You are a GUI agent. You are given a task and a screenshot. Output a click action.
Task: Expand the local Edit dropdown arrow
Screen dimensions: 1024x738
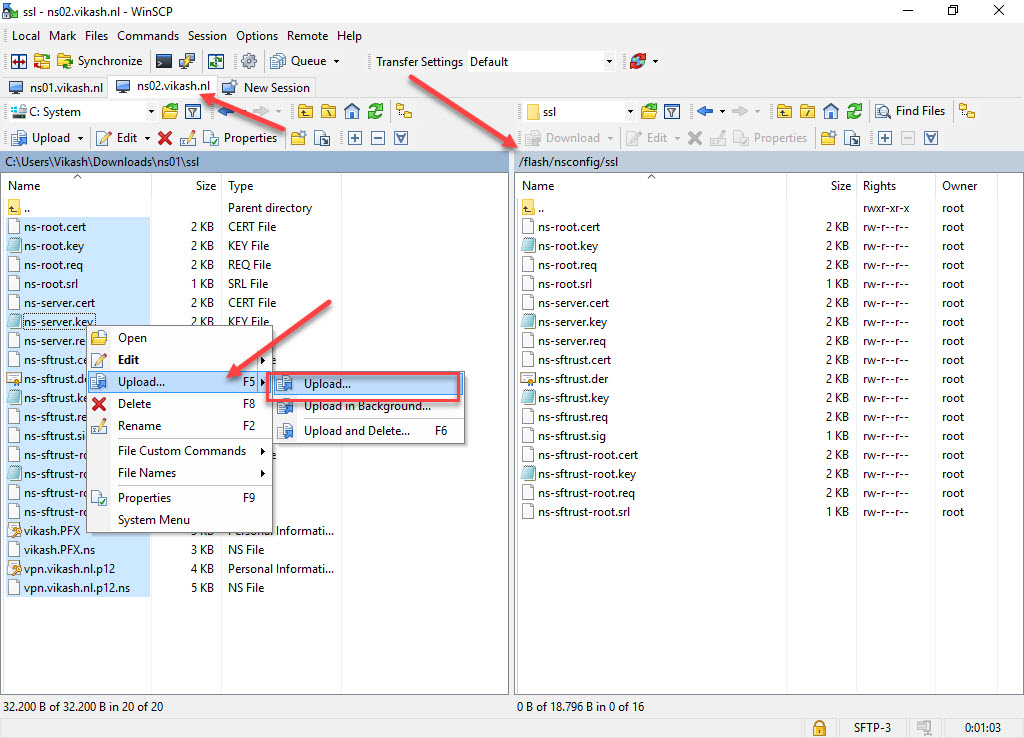pyautogui.click(x=147, y=138)
